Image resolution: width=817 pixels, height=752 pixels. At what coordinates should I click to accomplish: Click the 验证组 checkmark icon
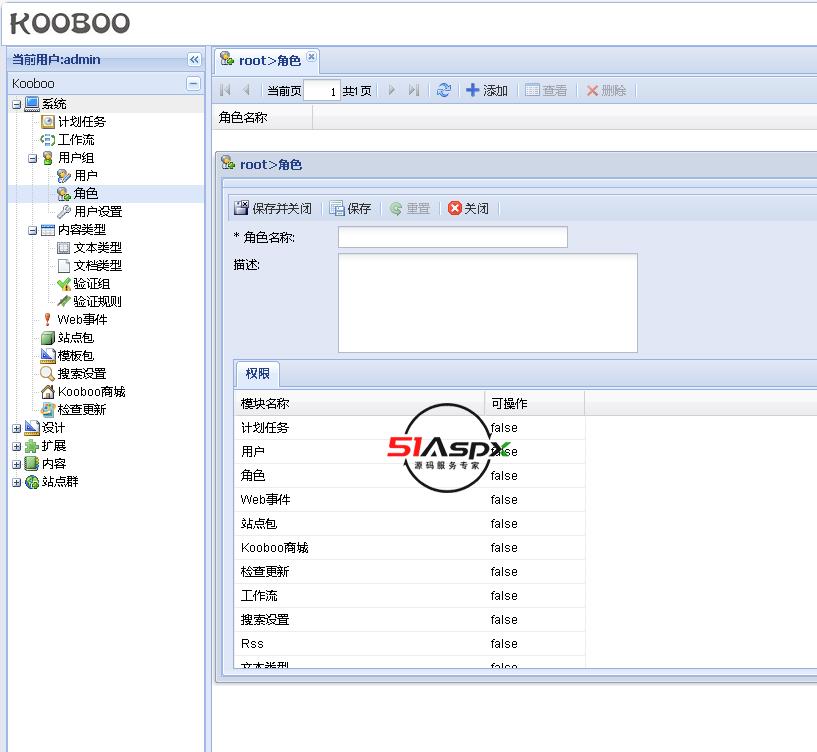(x=64, y=284)
